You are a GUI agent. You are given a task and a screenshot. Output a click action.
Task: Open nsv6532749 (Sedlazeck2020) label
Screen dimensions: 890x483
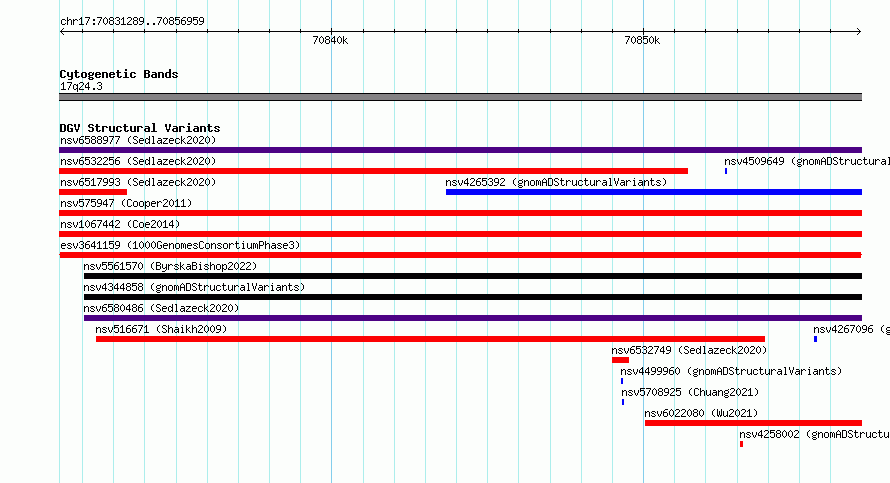click(689, 350)
